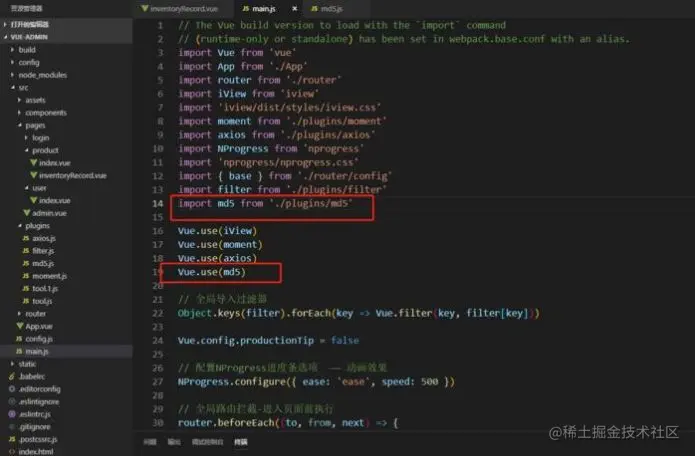Click the JS icon beside main.js in tree
This screenshot has width=695, height=456.
(19, 351)
